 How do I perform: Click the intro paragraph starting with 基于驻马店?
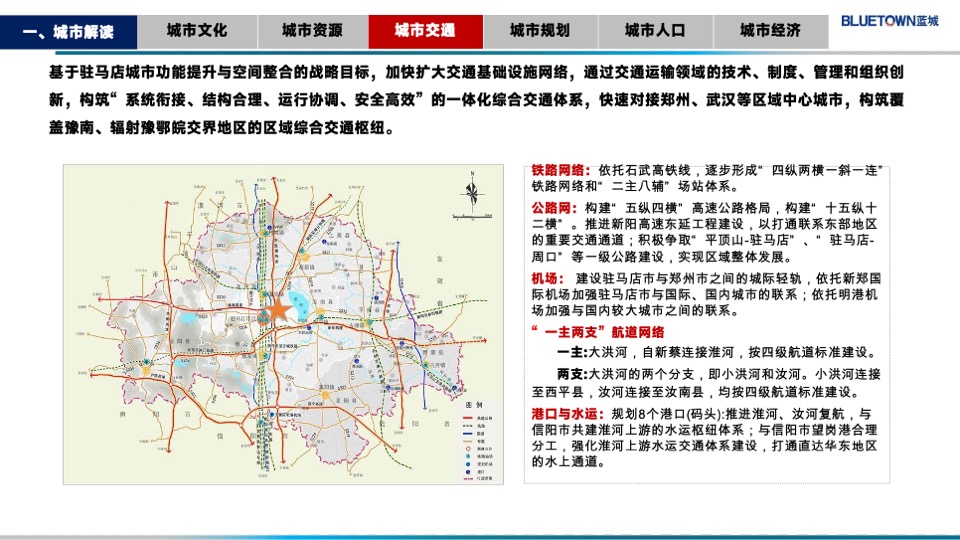click(x=478, y=100)
